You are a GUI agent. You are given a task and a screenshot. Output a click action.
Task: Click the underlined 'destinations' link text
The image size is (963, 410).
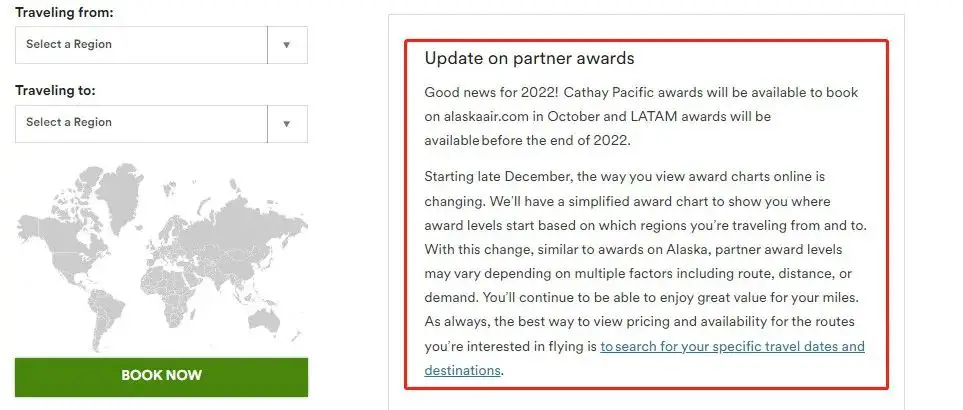coord(462,370)
